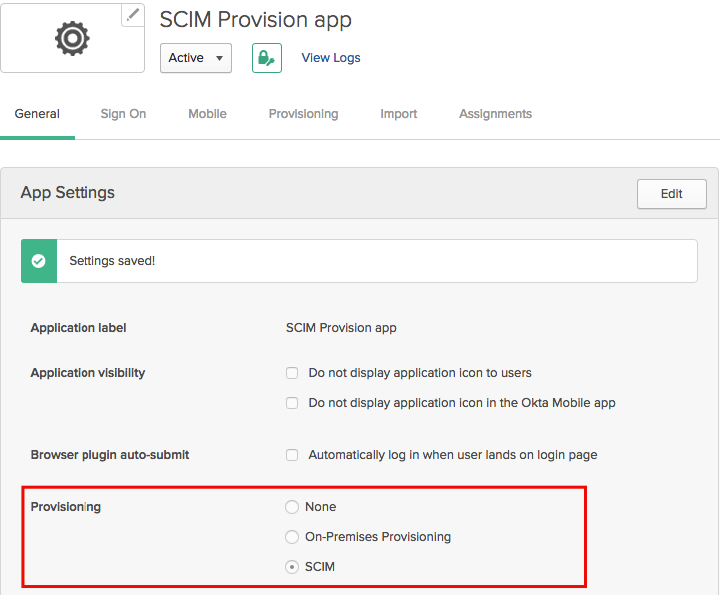
Task: Open the Mobile tab
Action: (207, 114)
